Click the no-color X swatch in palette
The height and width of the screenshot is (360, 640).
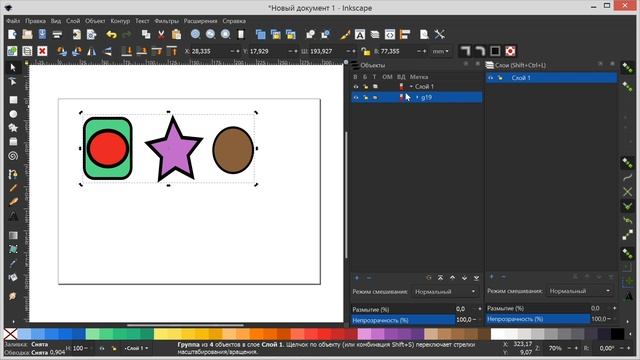[x=11, y=334]
